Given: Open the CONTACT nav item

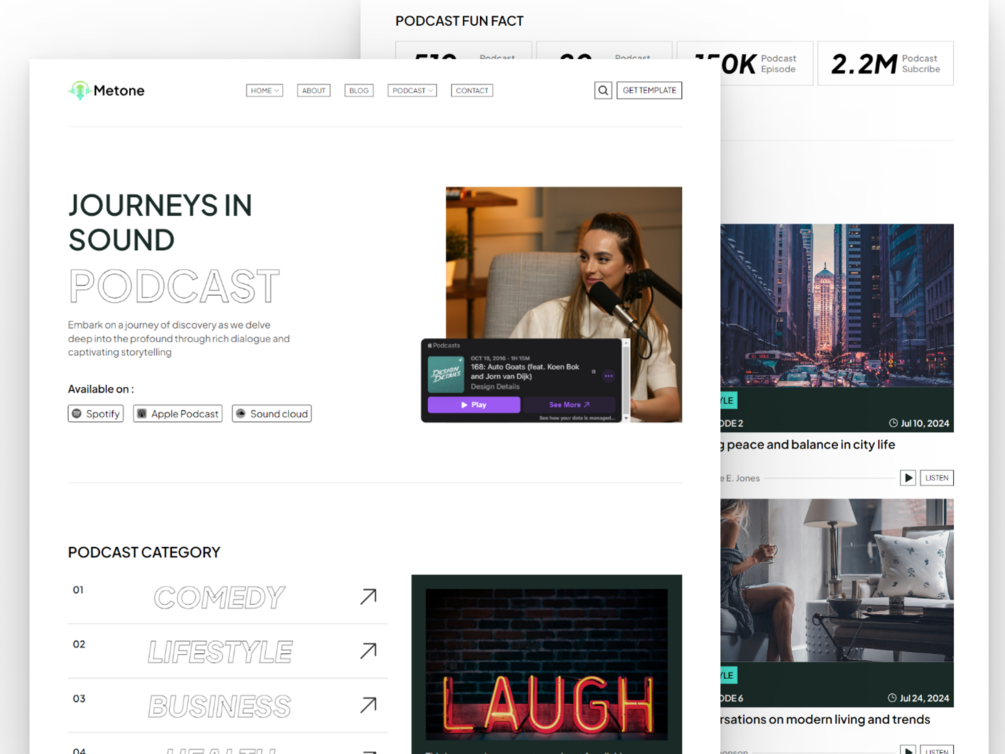Looking at the screenshot, I should click(x=472, y=90).
